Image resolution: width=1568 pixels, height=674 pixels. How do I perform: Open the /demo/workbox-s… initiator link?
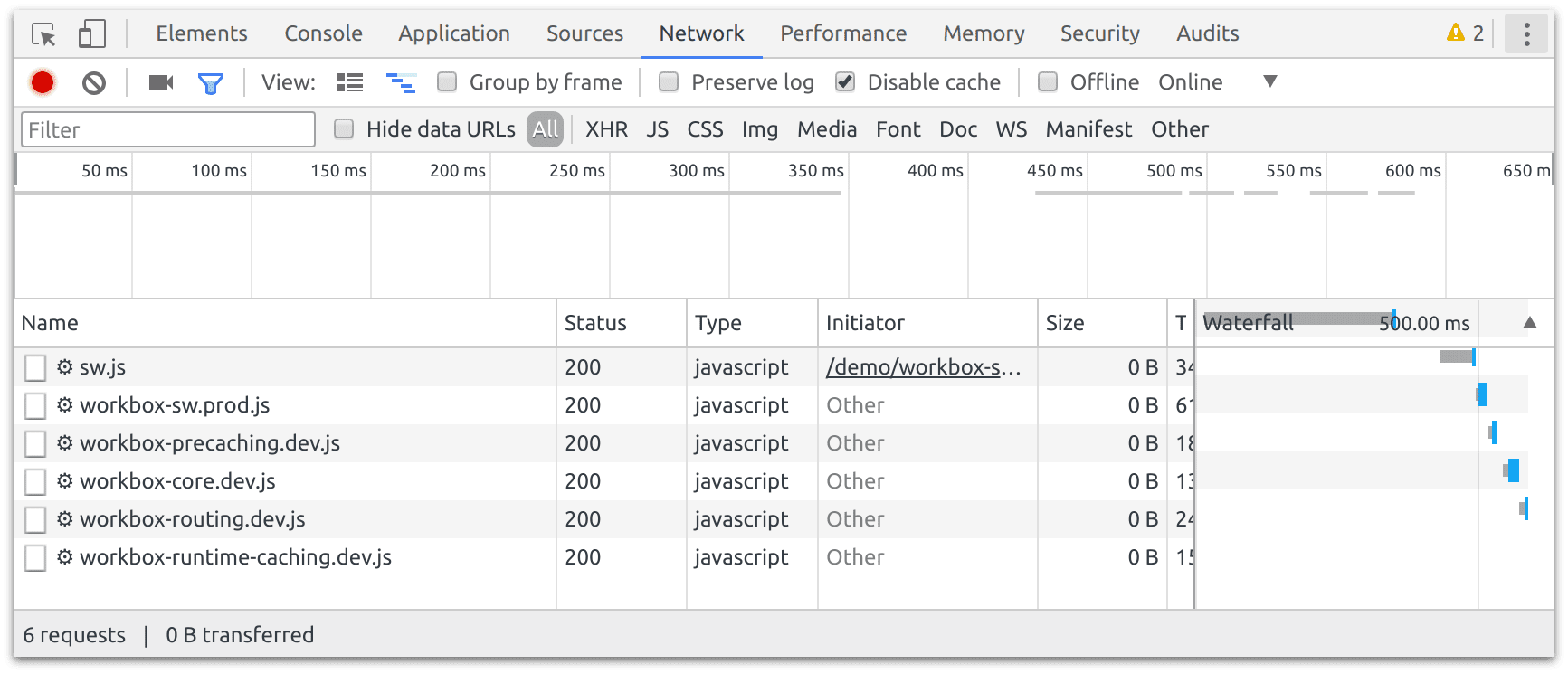923,367
